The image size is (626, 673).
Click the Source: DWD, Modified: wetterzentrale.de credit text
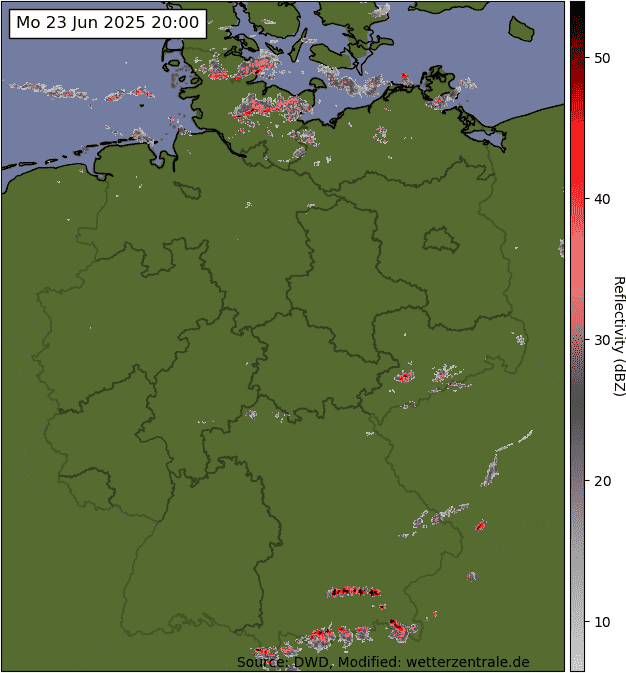coord(383,662)
